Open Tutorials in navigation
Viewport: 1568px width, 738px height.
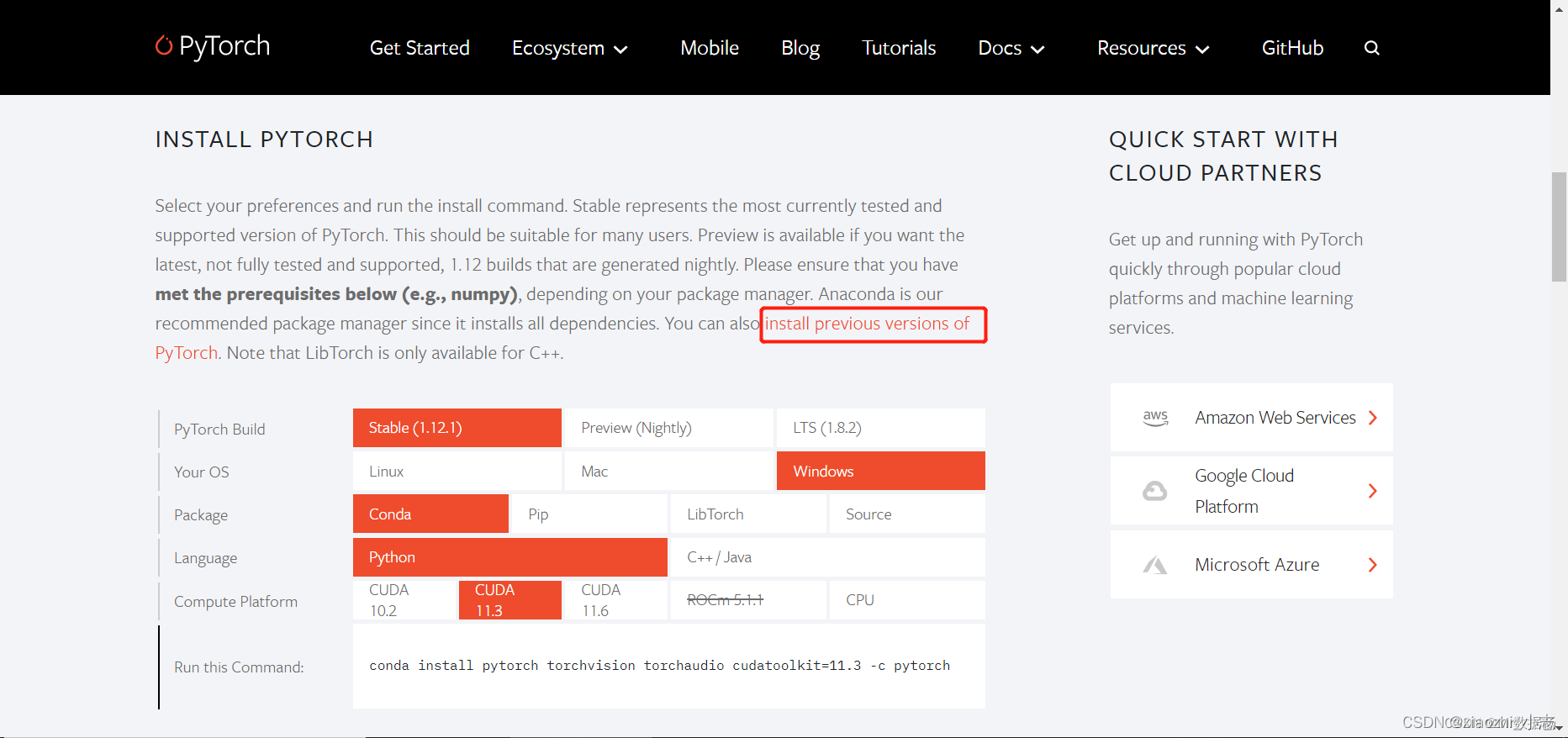click(899, 48)
